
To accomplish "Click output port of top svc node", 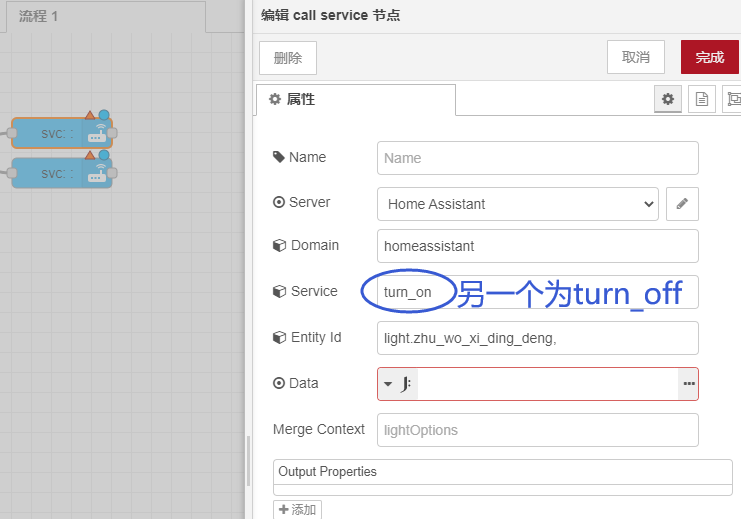I will 112,133.
